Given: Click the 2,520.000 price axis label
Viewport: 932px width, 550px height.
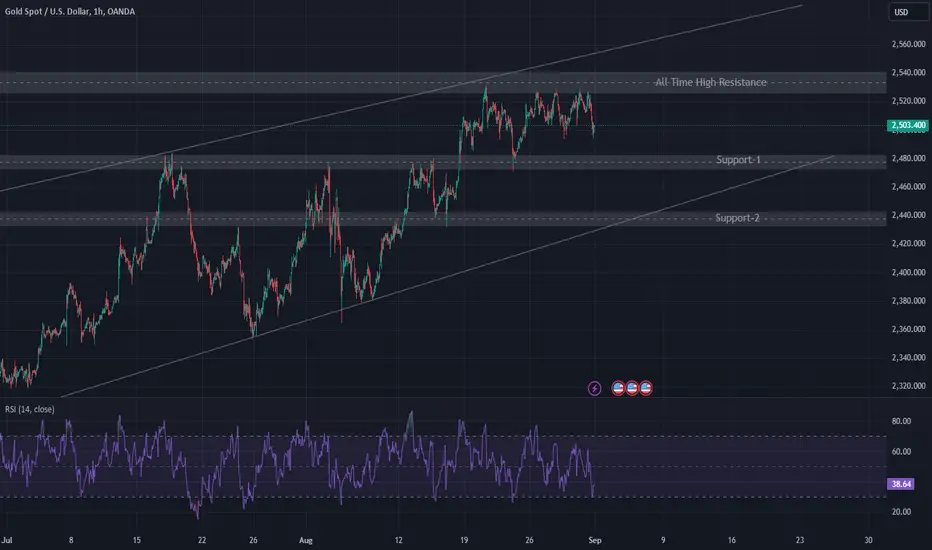Looking at the screenshot, I should [908, 101].
